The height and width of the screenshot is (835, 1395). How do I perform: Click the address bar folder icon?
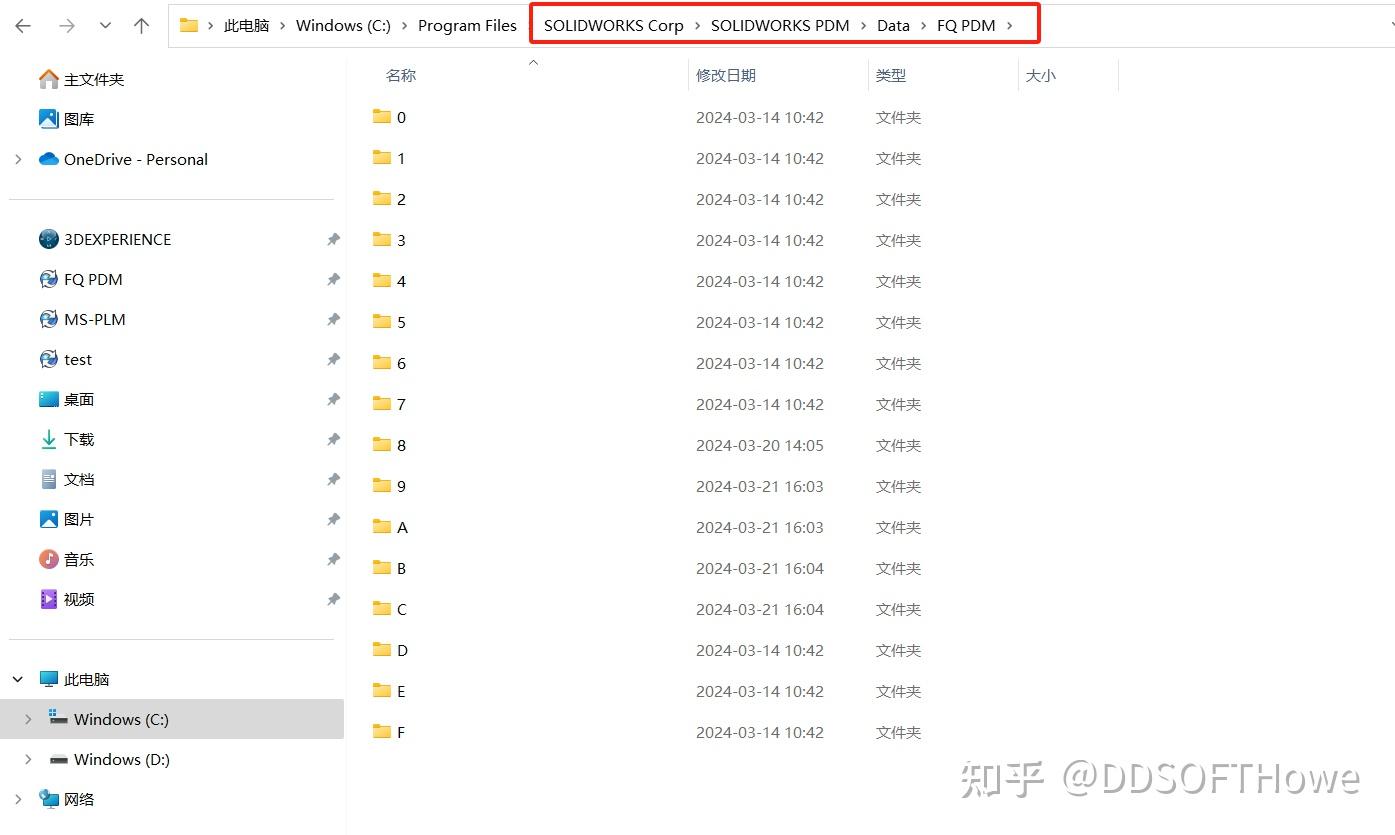point(189,25)
